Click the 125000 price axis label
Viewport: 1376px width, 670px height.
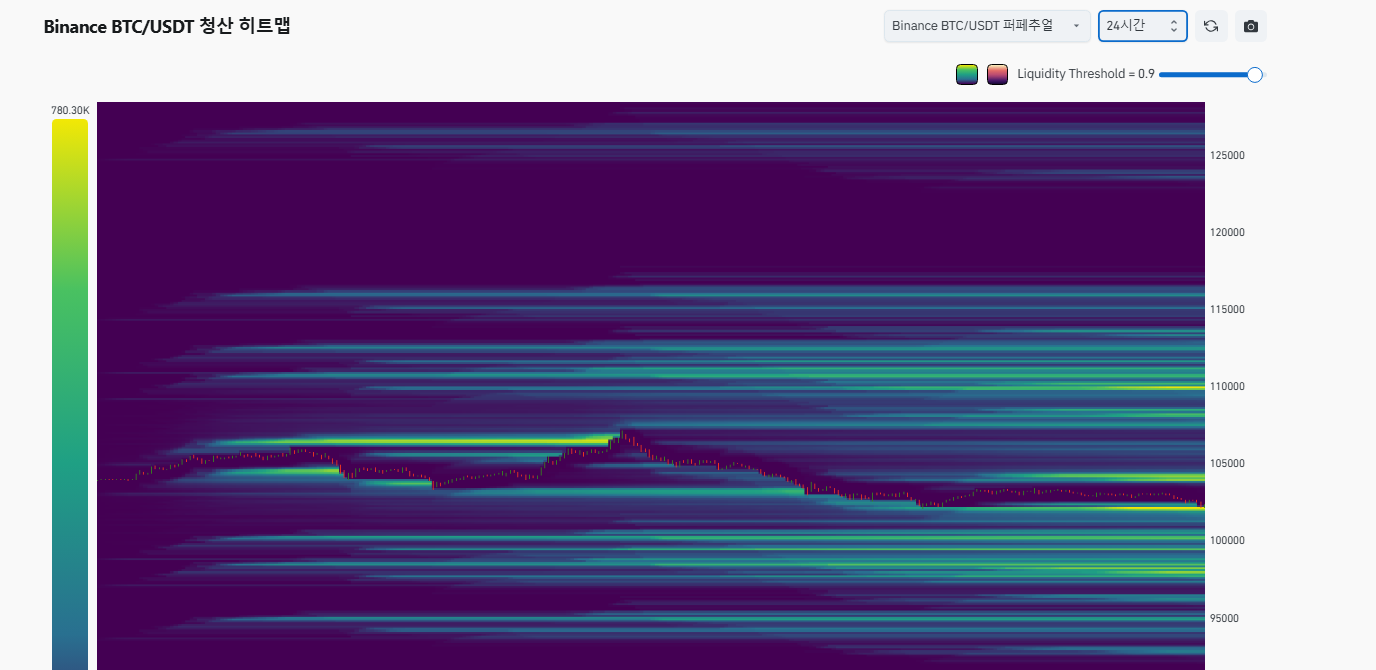point(1227,156)
